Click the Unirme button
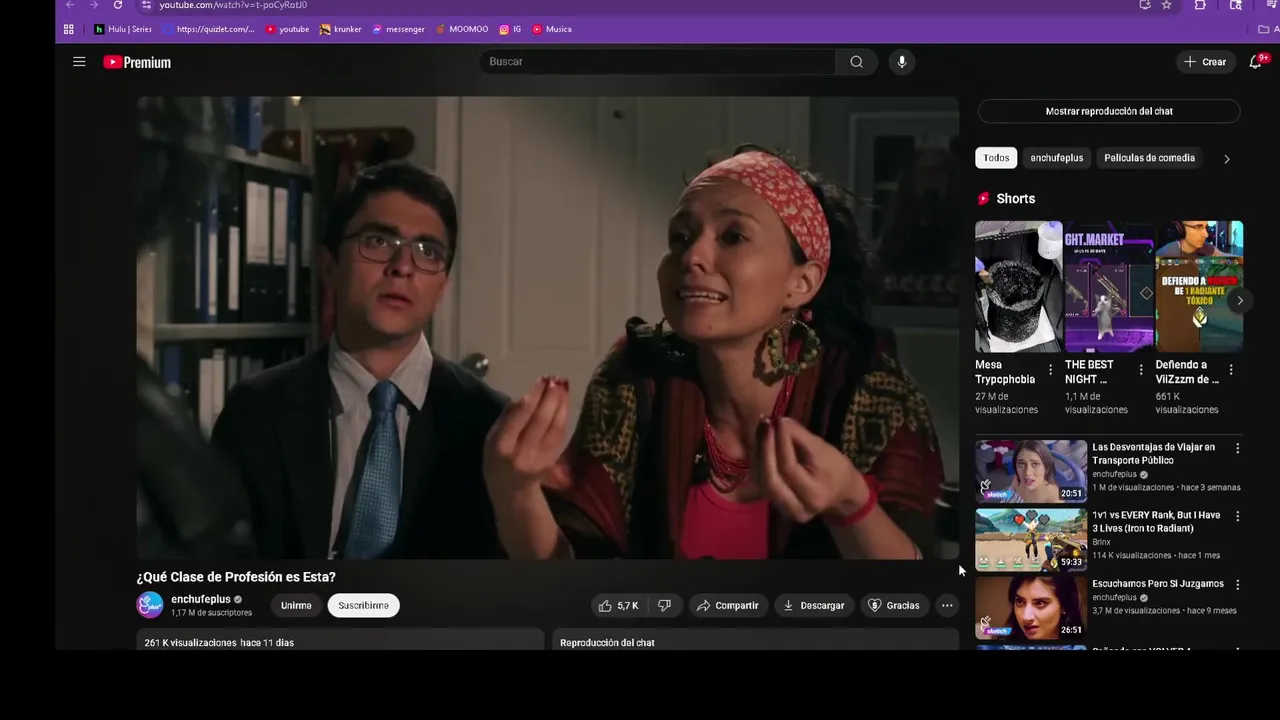Viewport: 1280px width, 720px height. (296, 606)
